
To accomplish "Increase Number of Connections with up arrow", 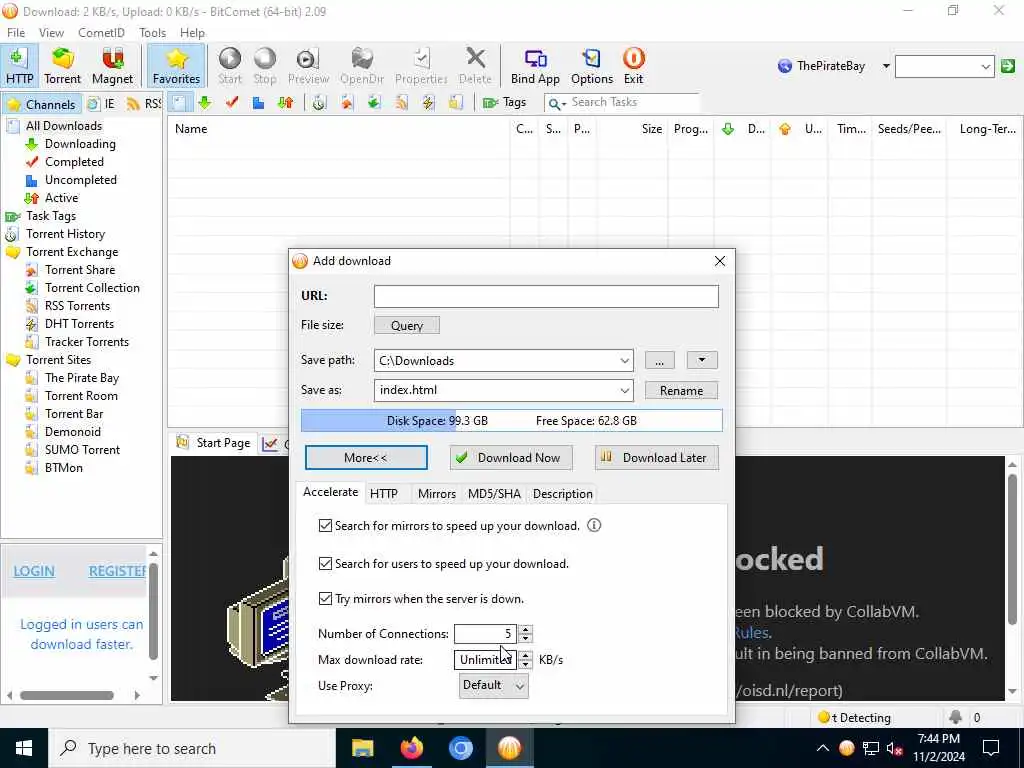I will click(526, 630).
